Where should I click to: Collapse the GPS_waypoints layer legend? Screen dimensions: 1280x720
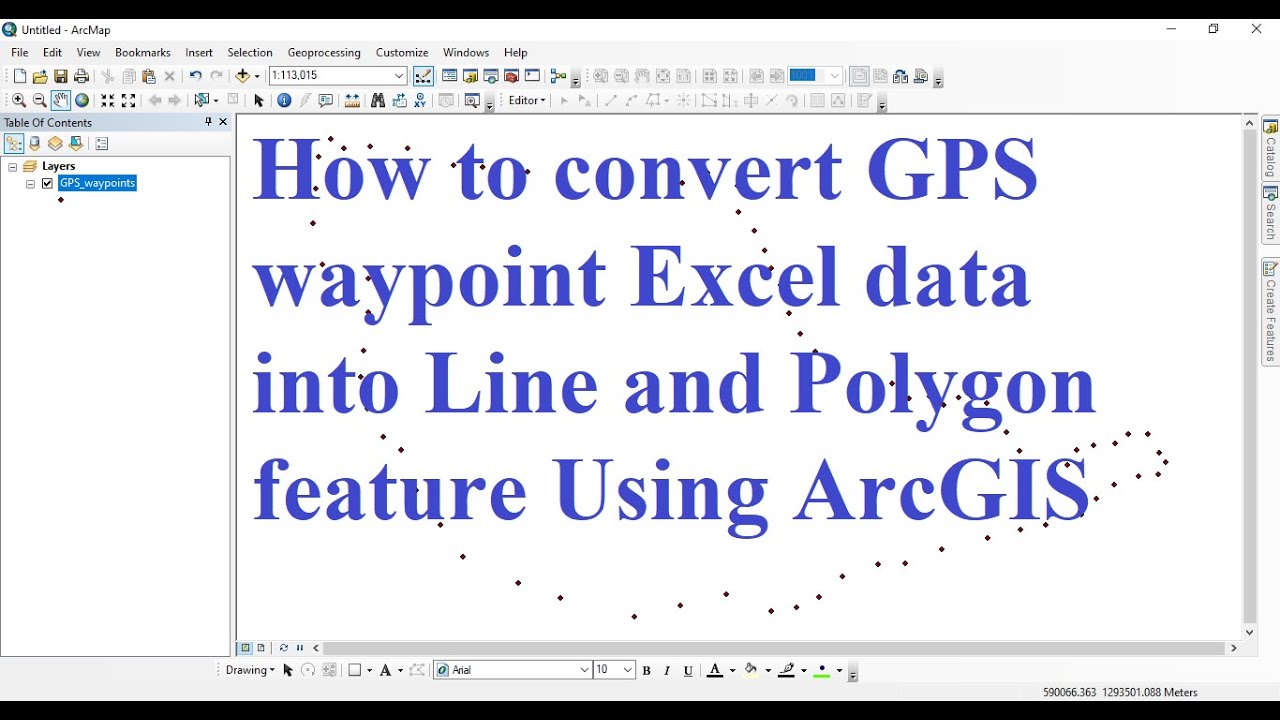pos(31,184)
